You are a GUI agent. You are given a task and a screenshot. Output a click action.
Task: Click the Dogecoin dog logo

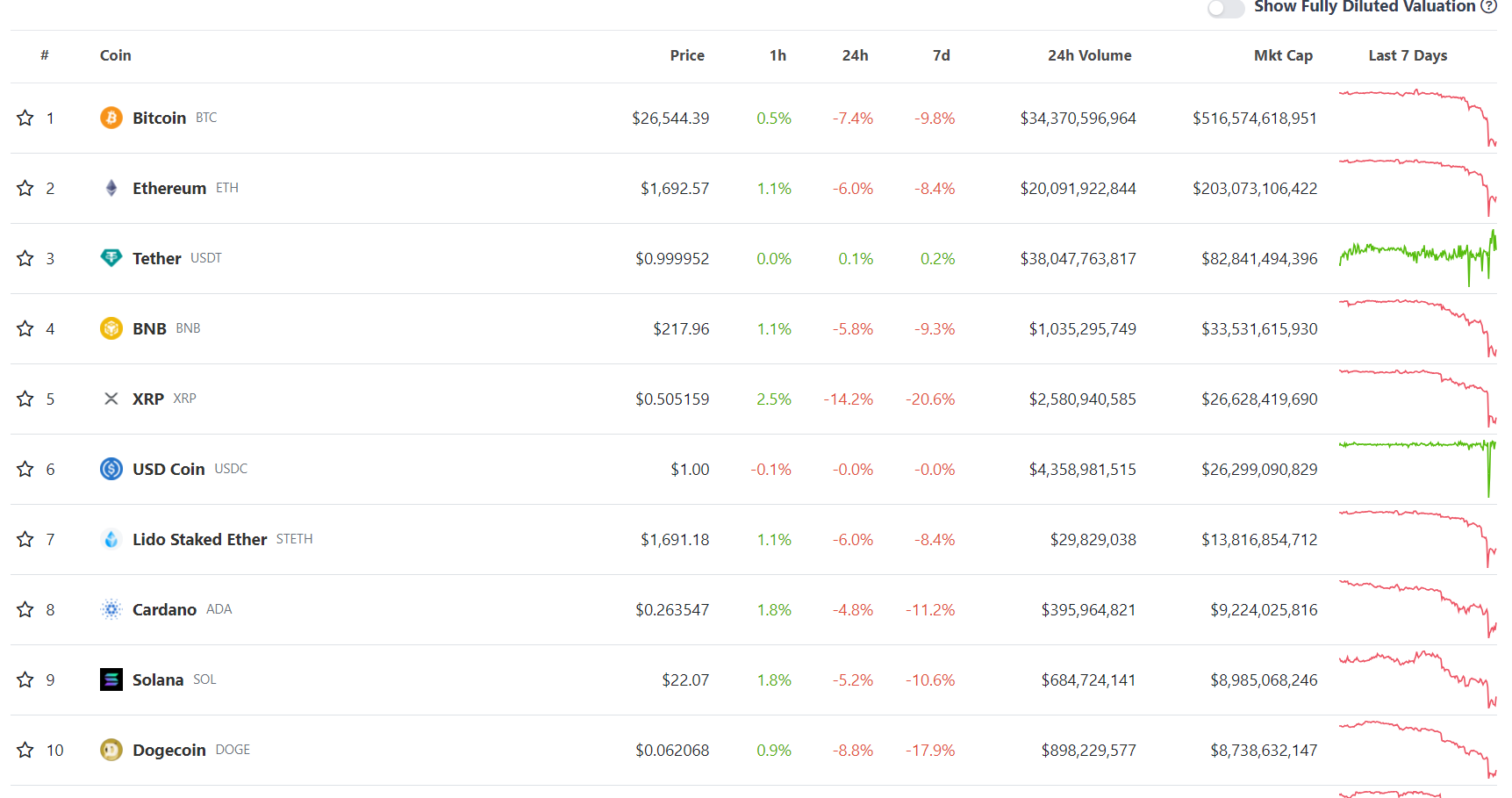point(111,750)
